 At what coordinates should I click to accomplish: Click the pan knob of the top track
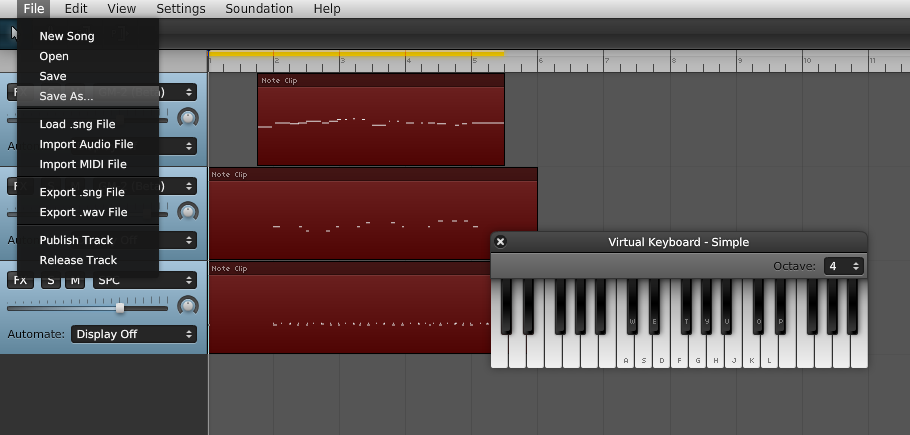pos(187,118)
